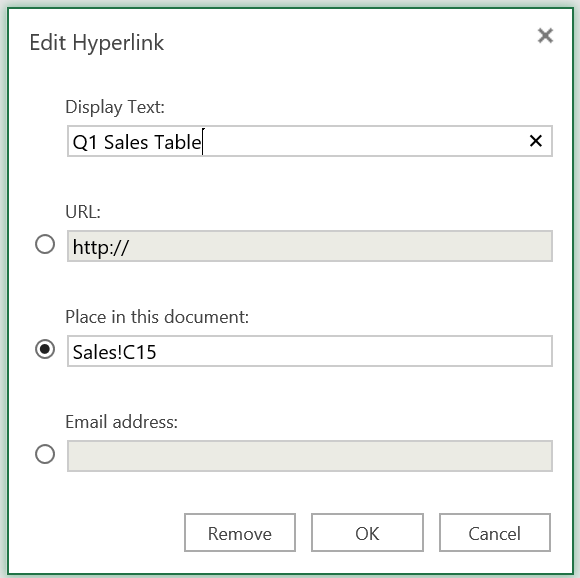Select the URL radio button
Image resolution: width=580 pixels, height=578 pixels.
(x=45, y=244)
